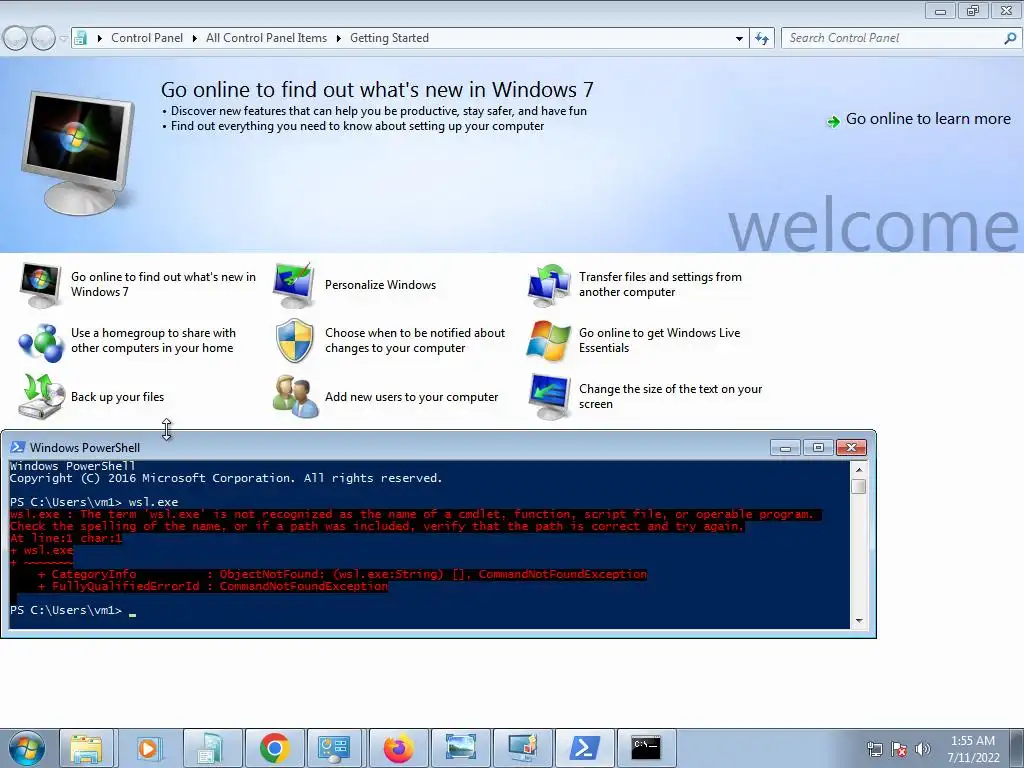Viewport: 1024px width, 768px height.
Task: Click the volume speaker tray icon
Action: coord(923,750)
